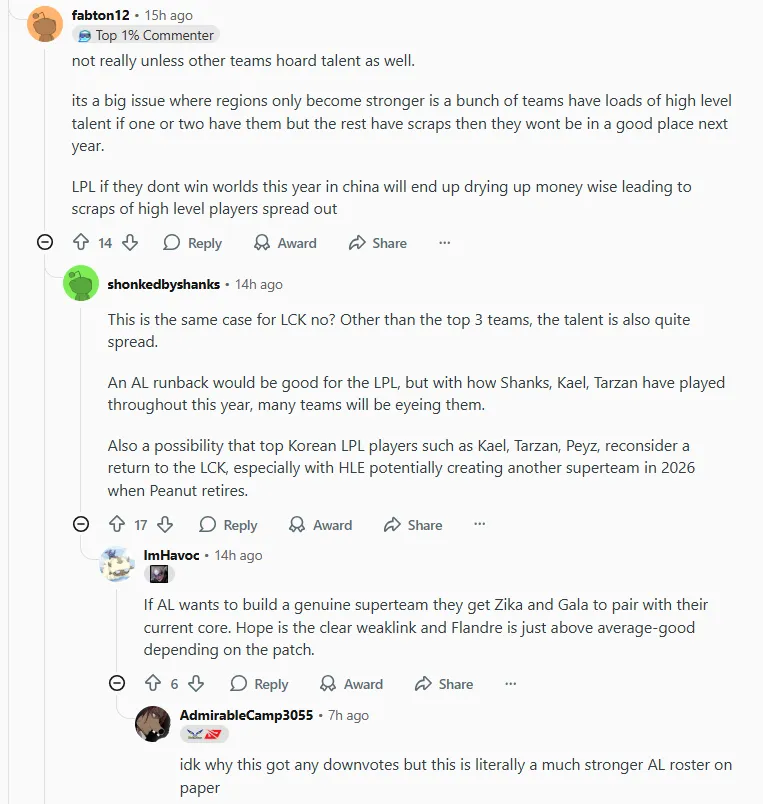The image size is (763, 804).
Task: Open more options on ImHavoc's comment
Action: 511,684
